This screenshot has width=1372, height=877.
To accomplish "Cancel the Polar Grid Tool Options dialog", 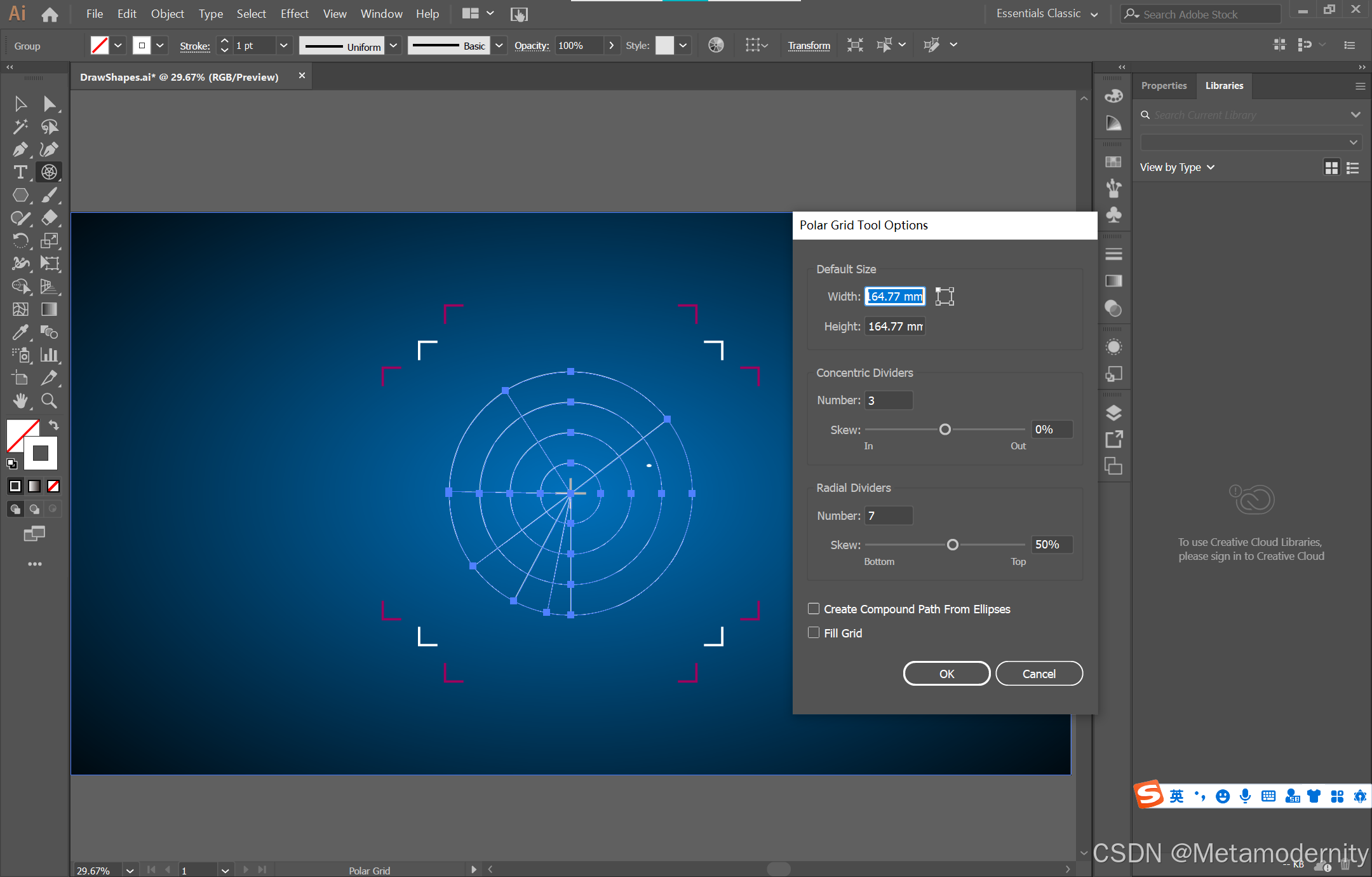I will pyautogui.click(x=1039, y=674).
